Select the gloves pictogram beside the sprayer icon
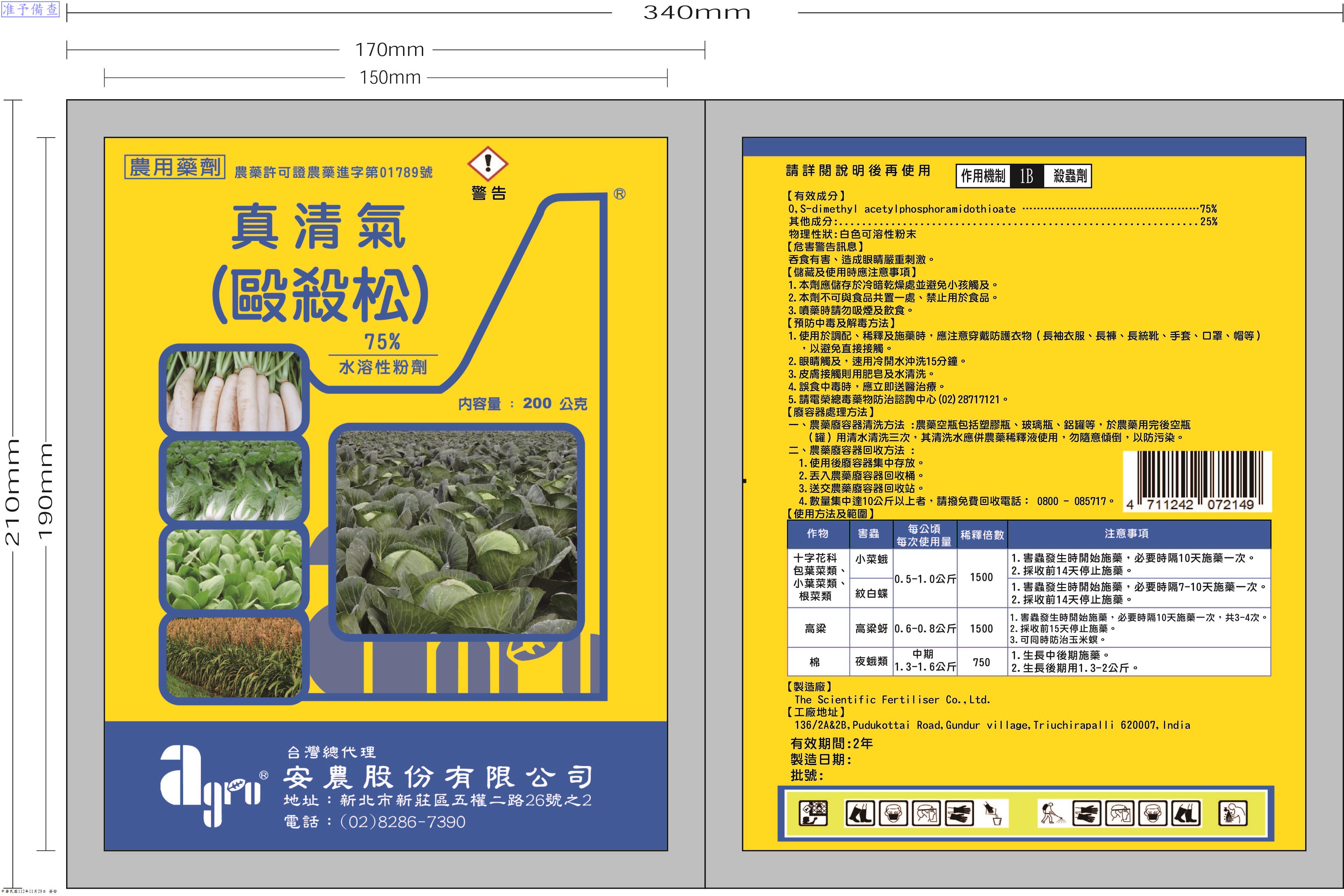The image size is (1344, 896). click(1086, 814)
